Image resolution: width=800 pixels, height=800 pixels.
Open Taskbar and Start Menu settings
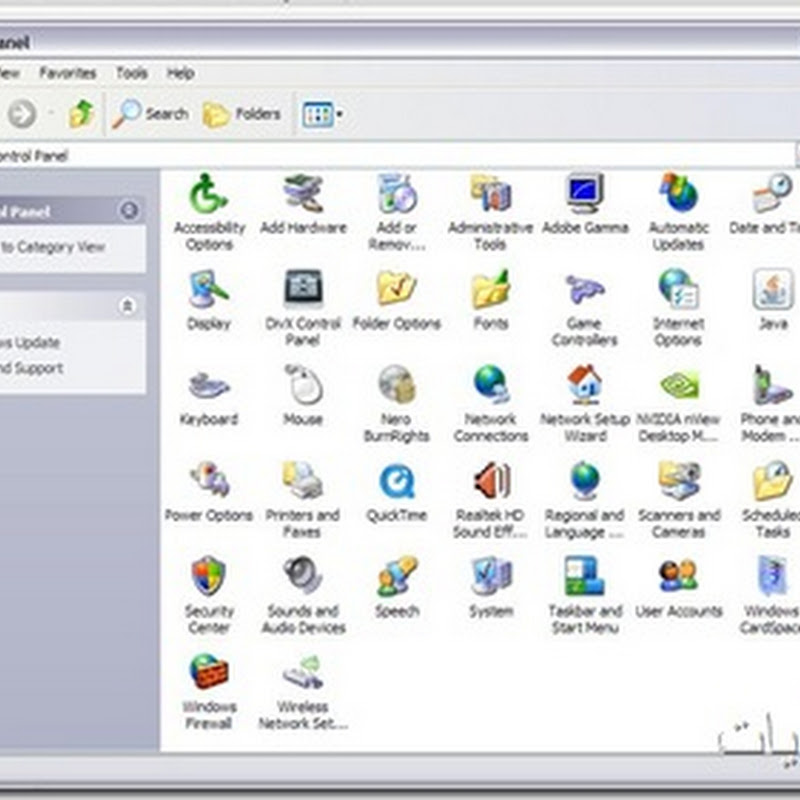(585, 595)
